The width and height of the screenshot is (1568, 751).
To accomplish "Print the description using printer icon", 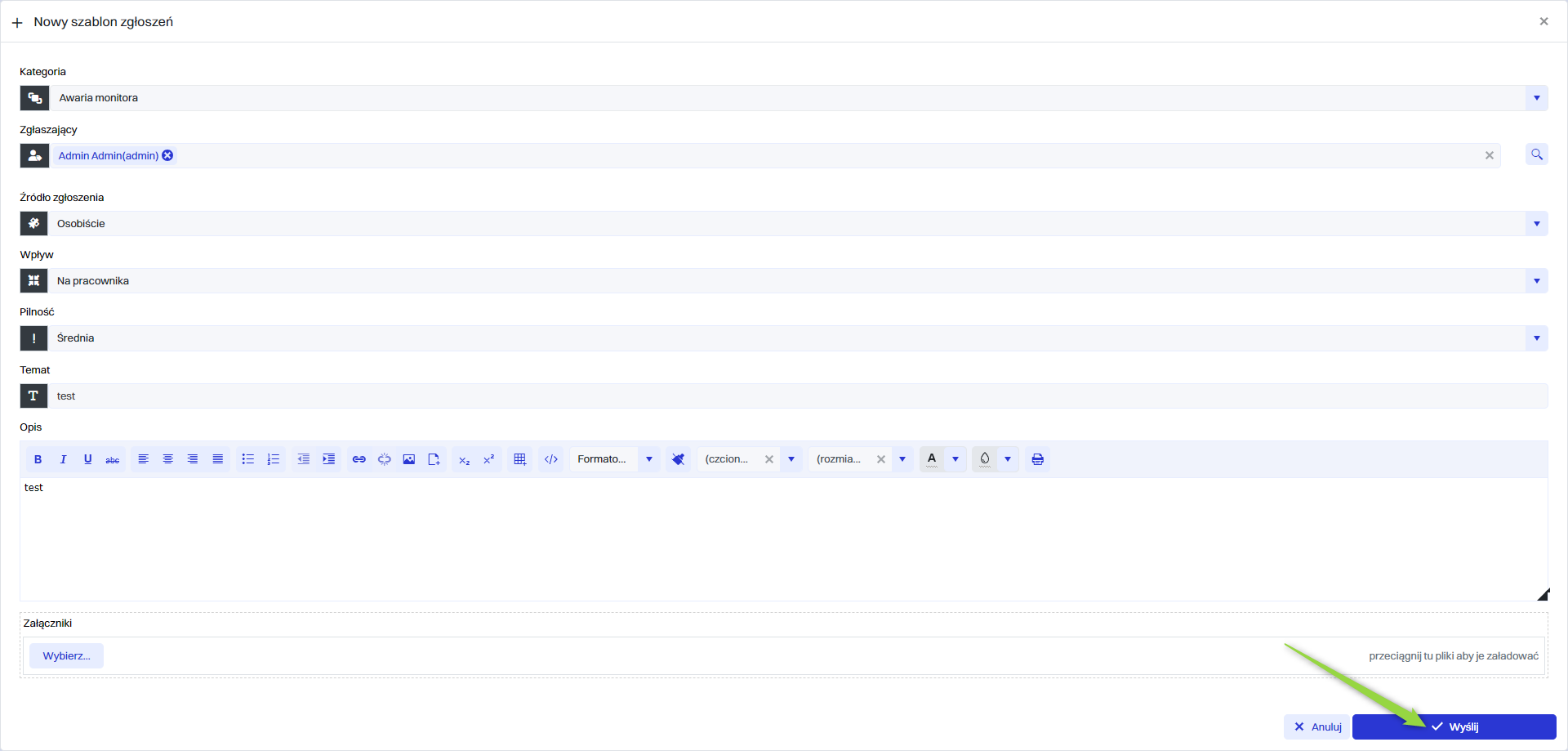I will pos(1037,459).
